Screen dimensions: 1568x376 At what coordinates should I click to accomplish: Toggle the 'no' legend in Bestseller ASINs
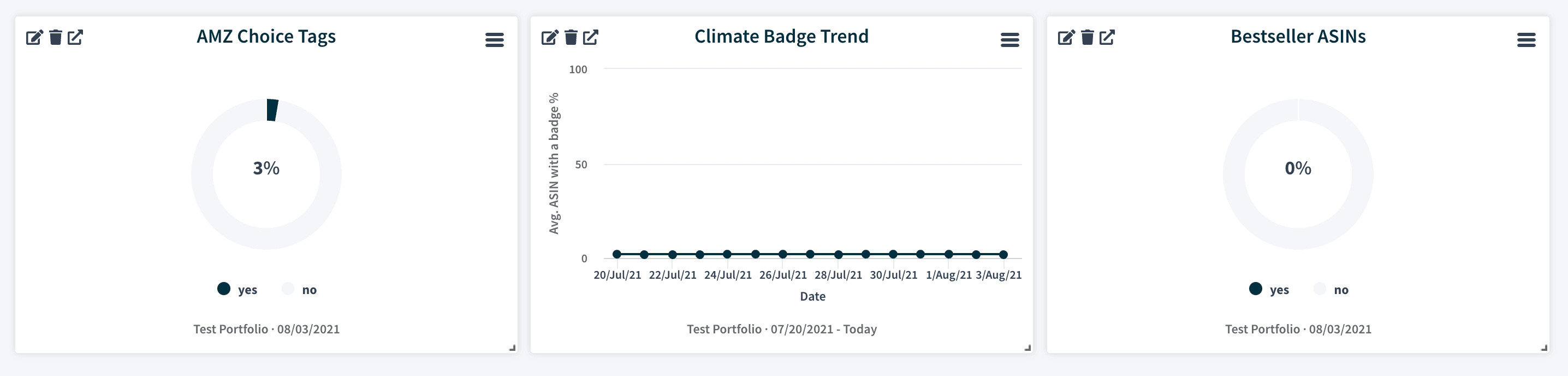tap(1332, 290)
